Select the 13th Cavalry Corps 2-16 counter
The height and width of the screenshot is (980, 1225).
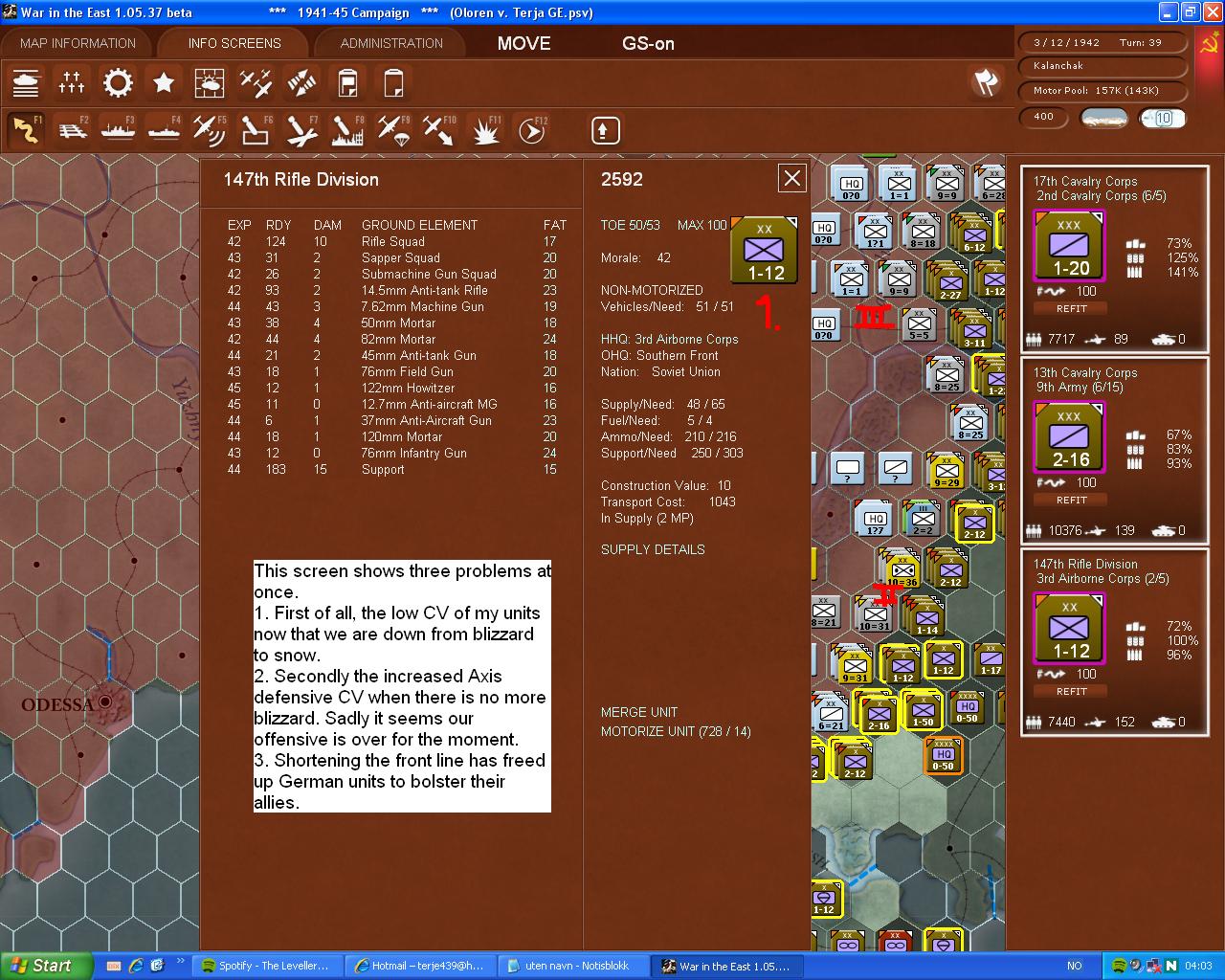pyautogui.click(x=1070, y=437)
